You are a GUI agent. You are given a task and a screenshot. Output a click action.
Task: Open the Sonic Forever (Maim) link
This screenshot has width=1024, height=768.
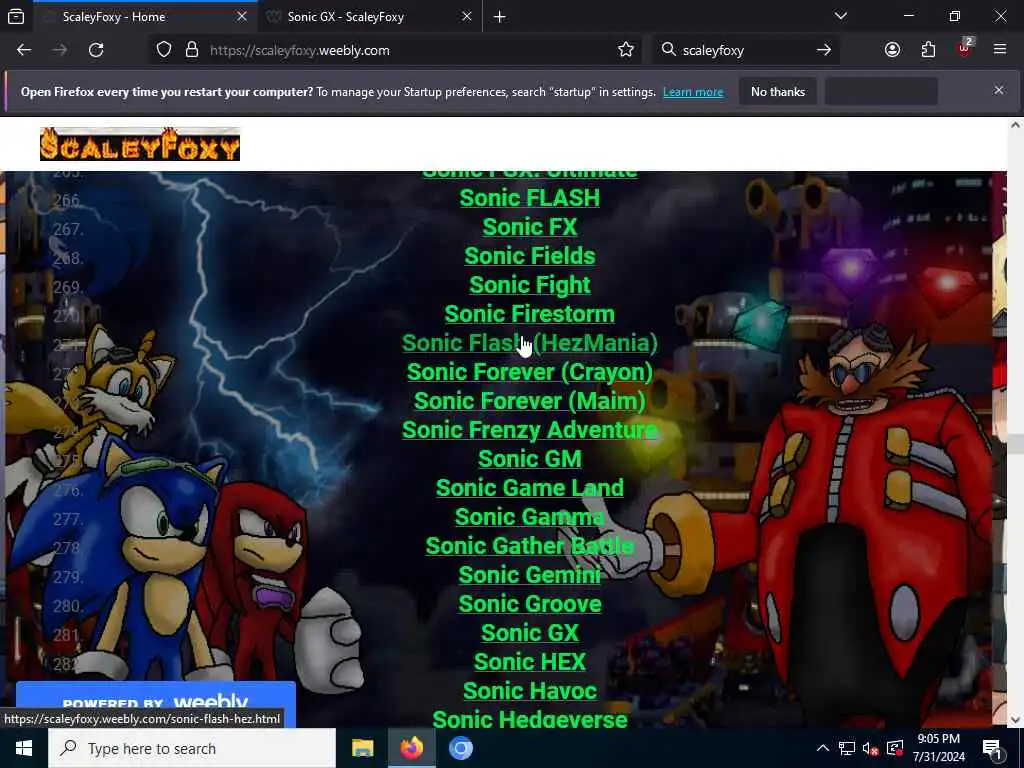click(530, 400)
